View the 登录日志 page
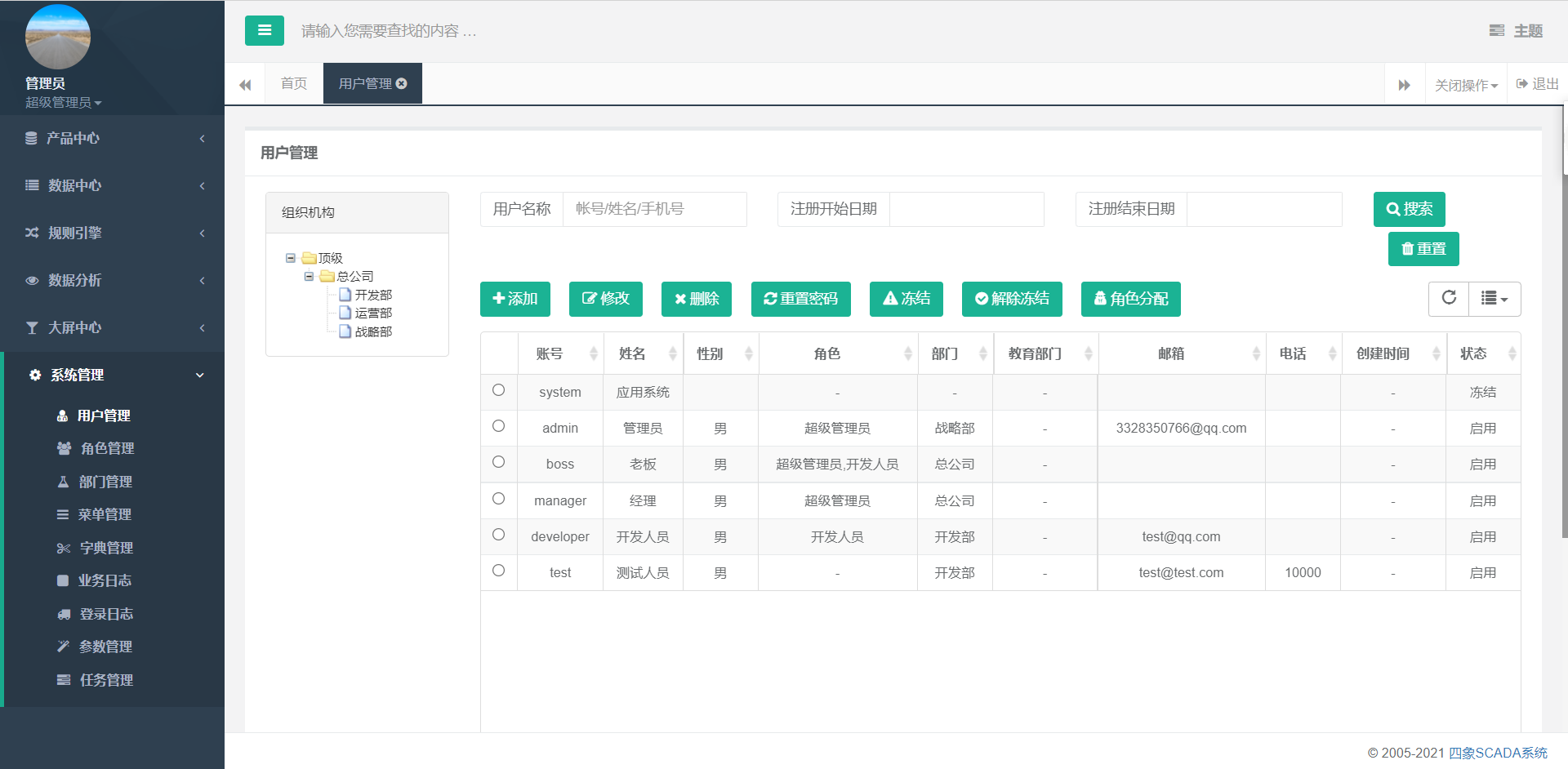Screen dimensions: 1568x769 pyautogui.click(x=105, y=613)
